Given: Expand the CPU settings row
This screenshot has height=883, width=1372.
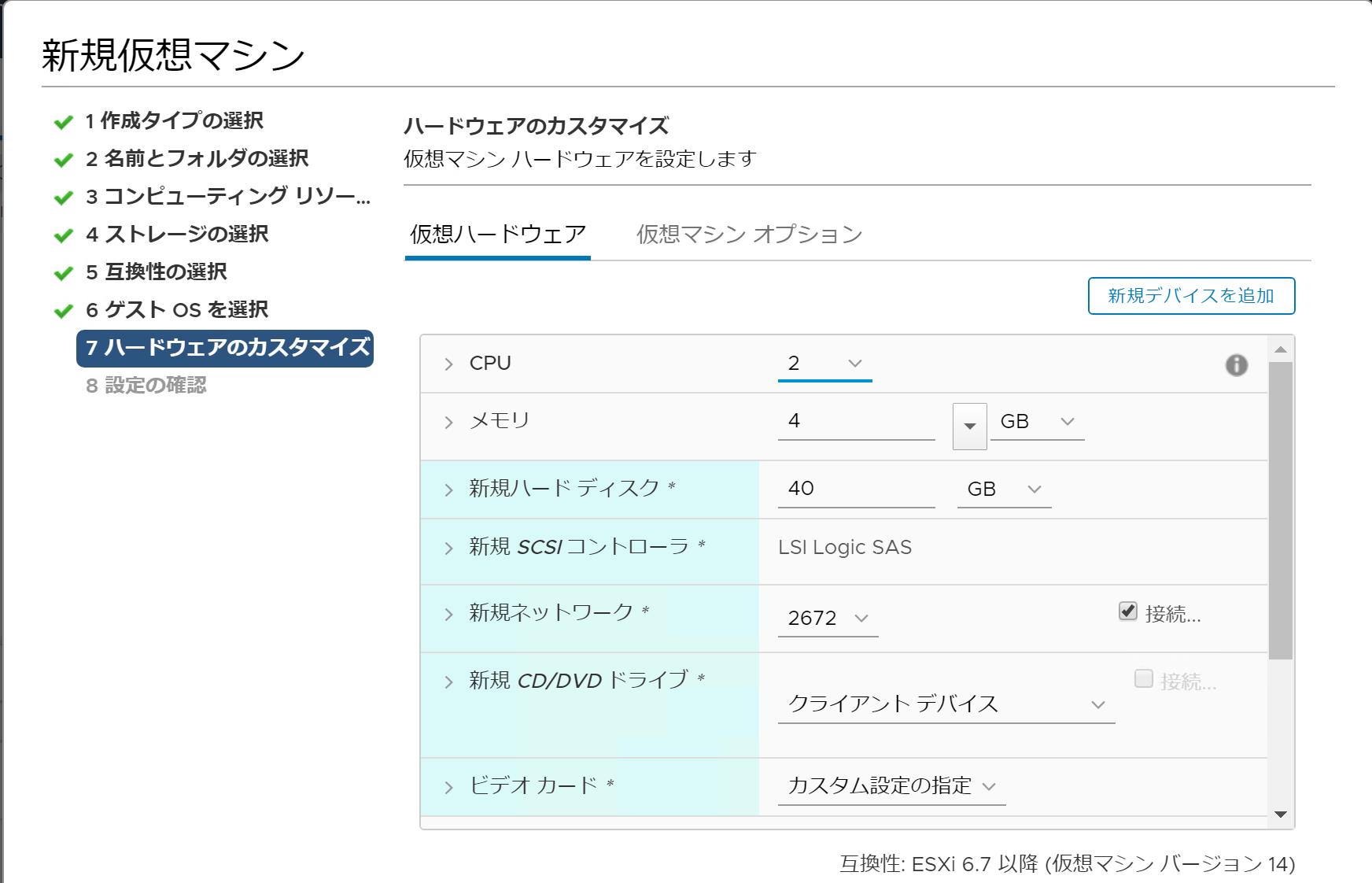Looking at the screenshot, I should (448, 364).
